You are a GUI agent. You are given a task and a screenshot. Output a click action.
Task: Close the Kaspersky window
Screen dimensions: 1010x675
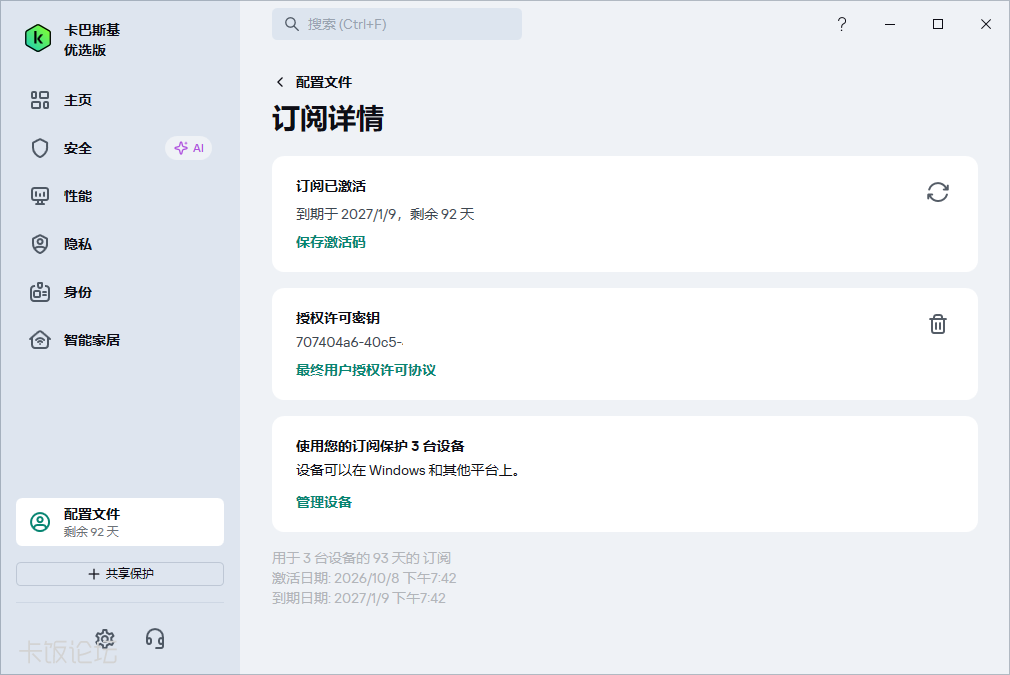point(986,24)
